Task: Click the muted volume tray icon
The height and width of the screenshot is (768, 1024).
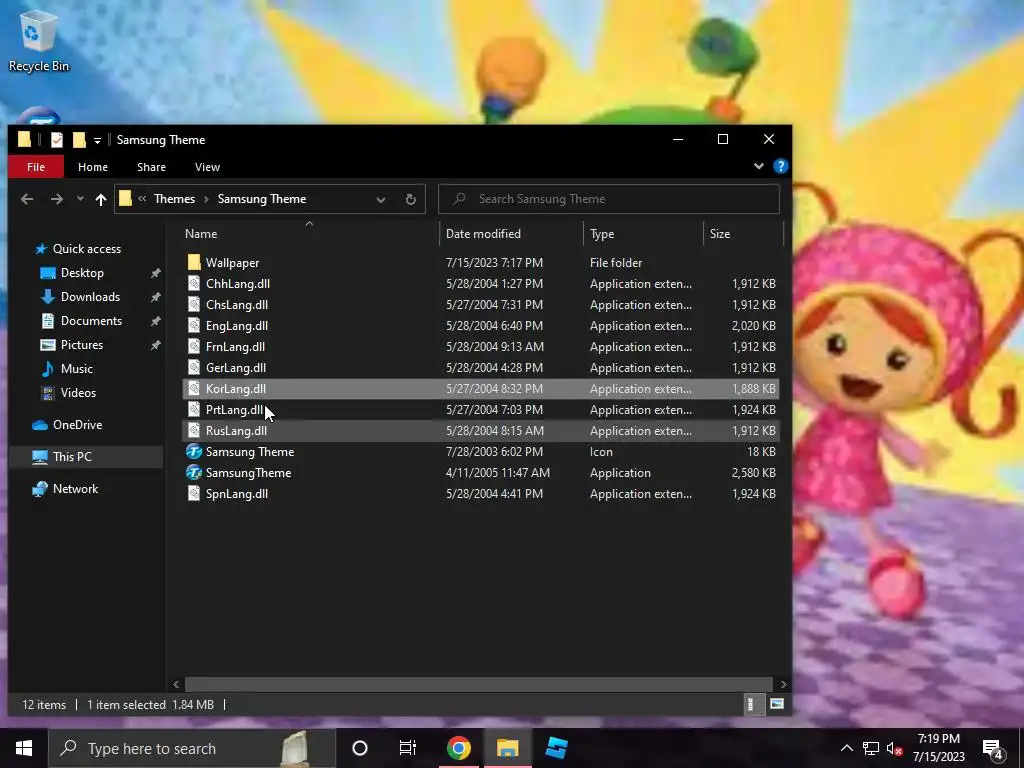Action: point(894,748)
